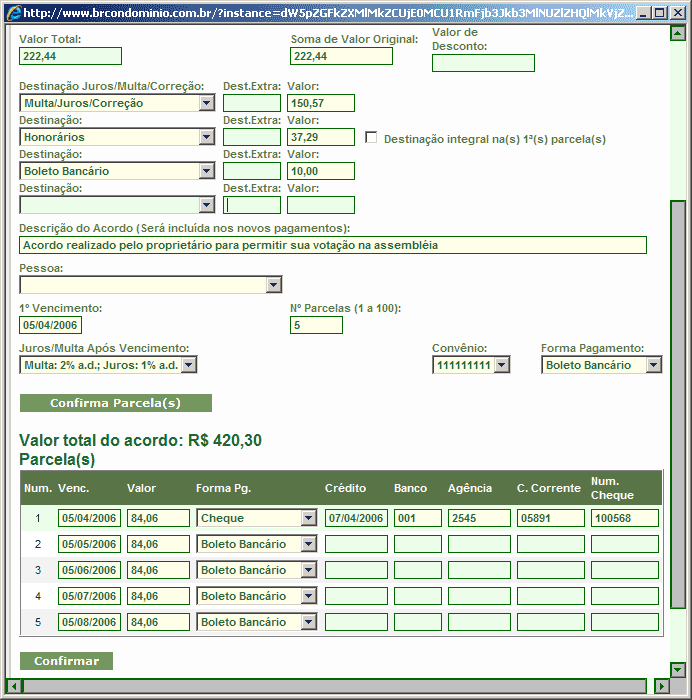Click the empty Banco field in parcela 4
This screenshot has height=700, width=692.
click(418, 596)
